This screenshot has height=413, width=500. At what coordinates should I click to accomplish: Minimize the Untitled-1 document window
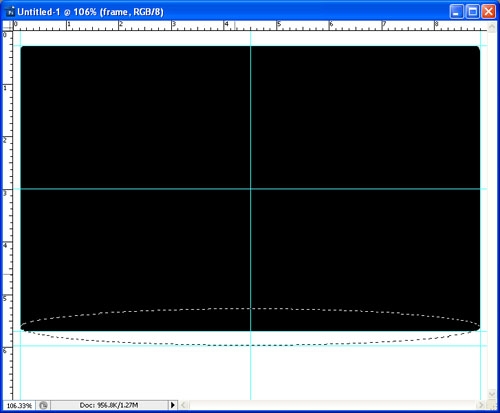point(456,12)
